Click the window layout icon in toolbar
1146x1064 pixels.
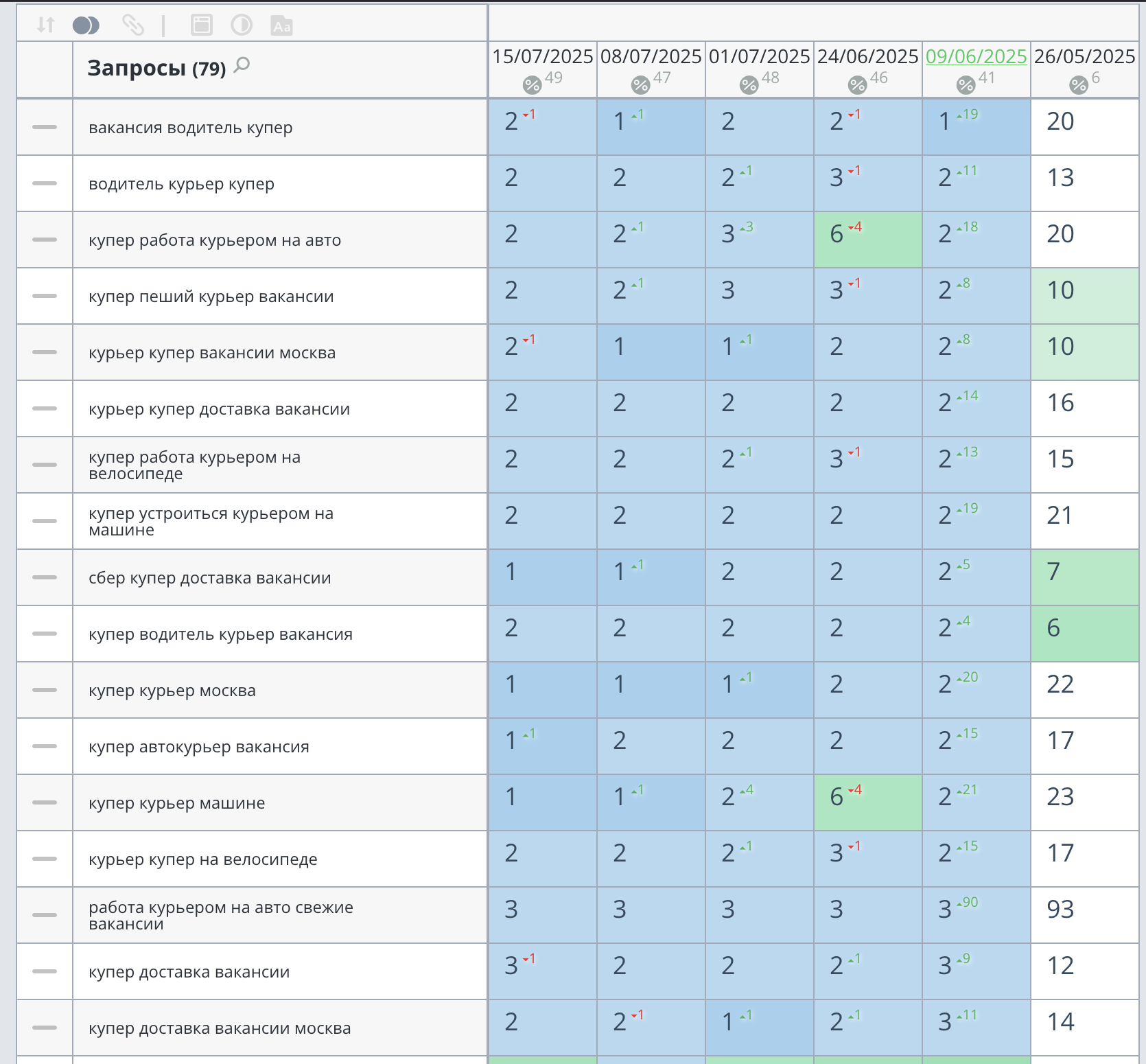point(201,25)
